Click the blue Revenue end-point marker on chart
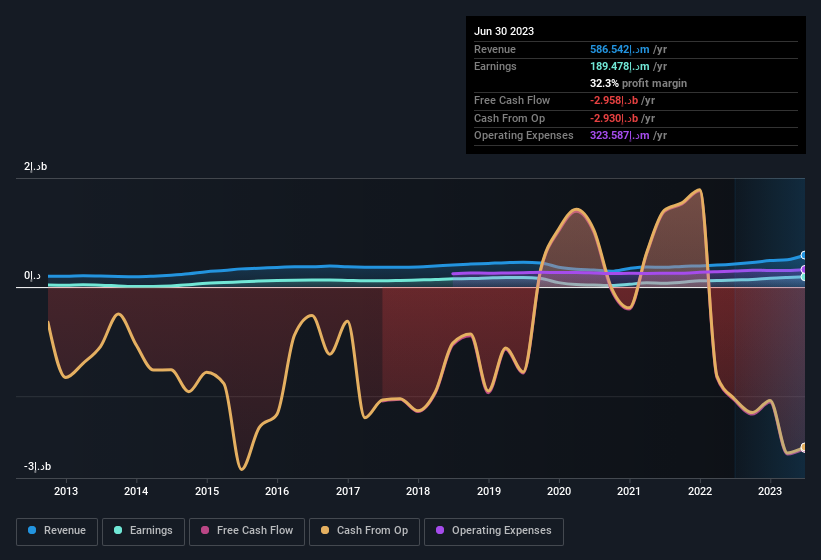821x560 pixels. pos(803,256)
